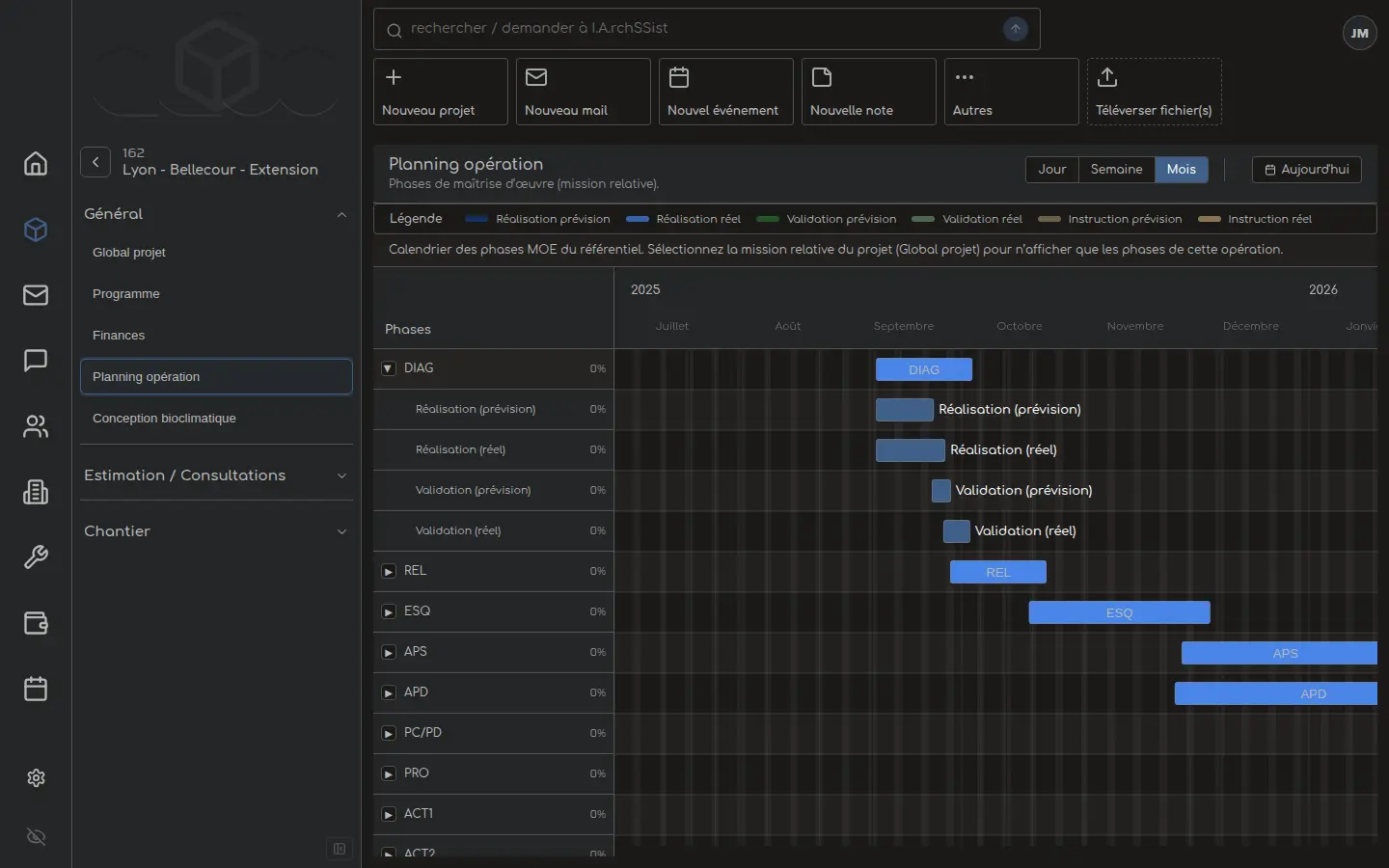The image size is (1389, 868).
Task: Click Téléverser fichier(s) upload area
Action: [1155, 92]
